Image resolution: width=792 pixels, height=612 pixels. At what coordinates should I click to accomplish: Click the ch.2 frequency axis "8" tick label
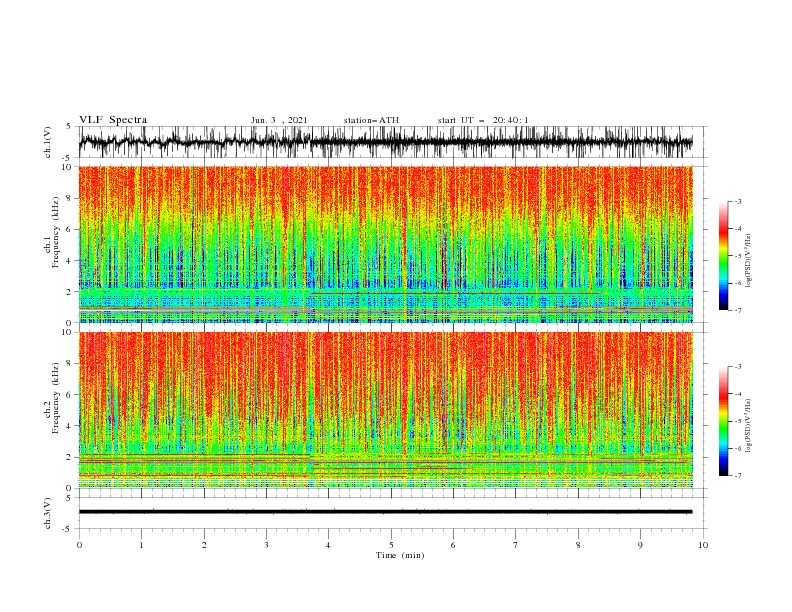[69, 364]
